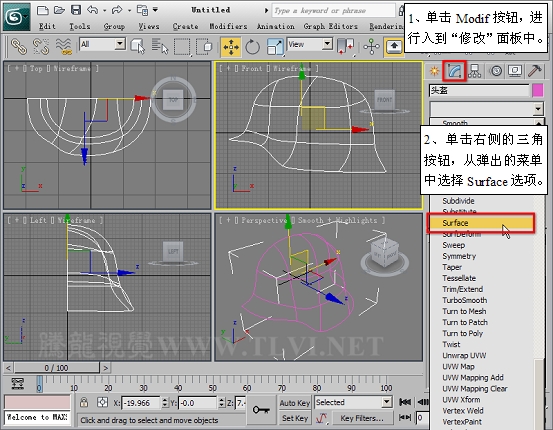
Task: Open the Tools menu
Action: point(80,26)
